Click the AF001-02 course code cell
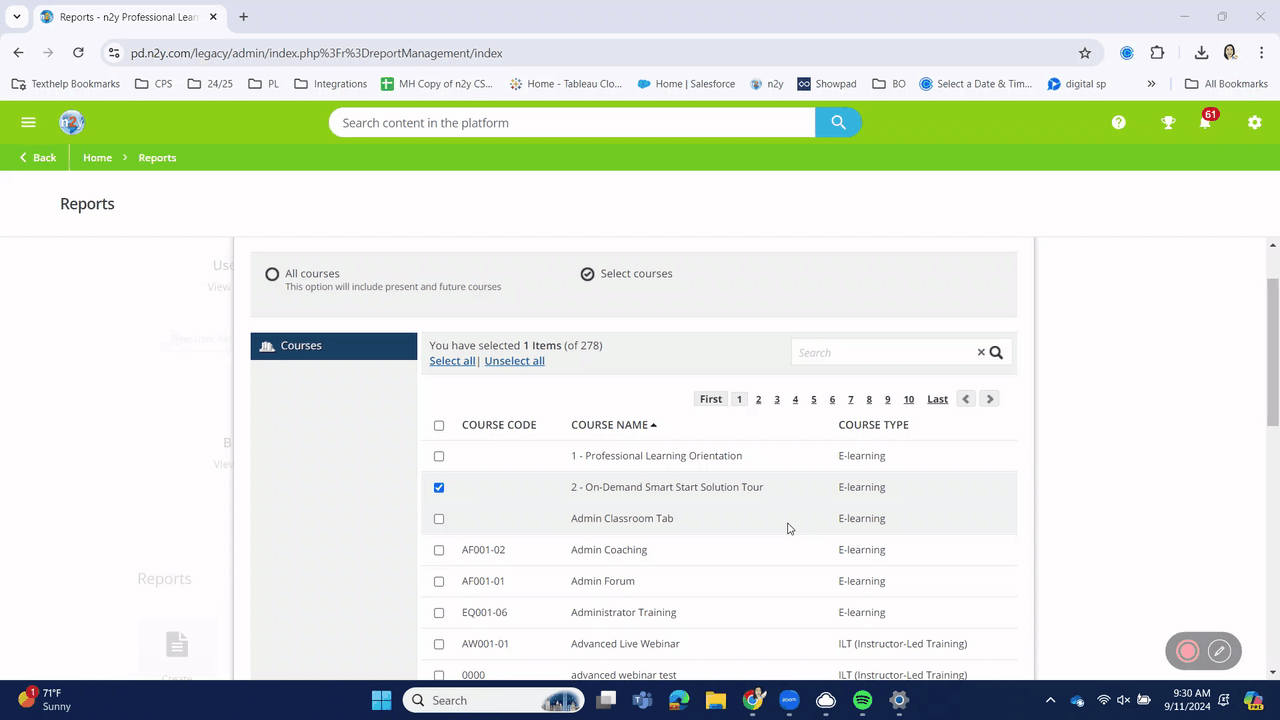Screen dimensions: 1280x720 tap(483, 550)
